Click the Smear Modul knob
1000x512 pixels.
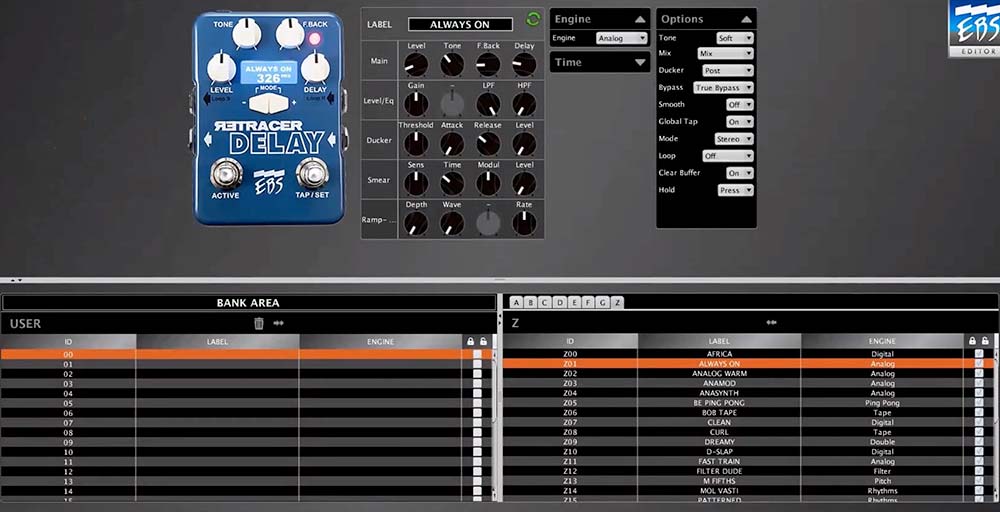[x=489, y=183]
